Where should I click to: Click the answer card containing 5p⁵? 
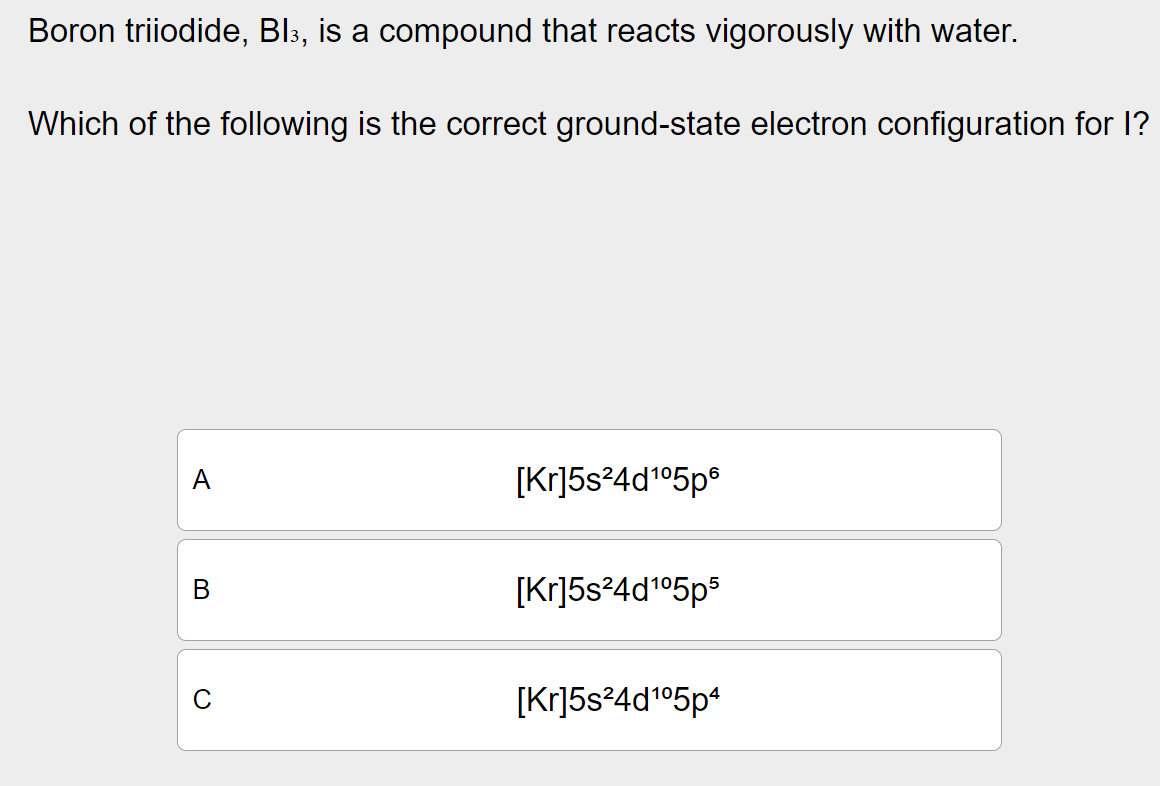588,589
